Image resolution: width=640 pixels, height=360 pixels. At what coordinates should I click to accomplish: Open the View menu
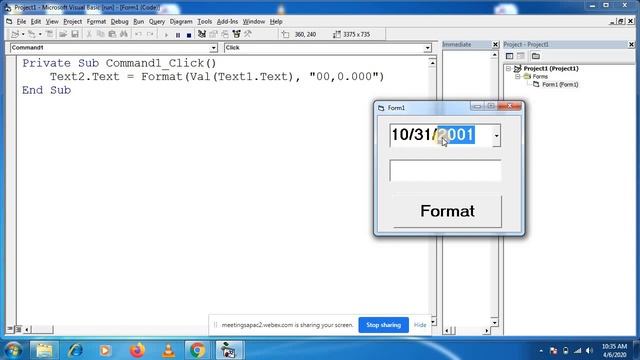(52, 22)
